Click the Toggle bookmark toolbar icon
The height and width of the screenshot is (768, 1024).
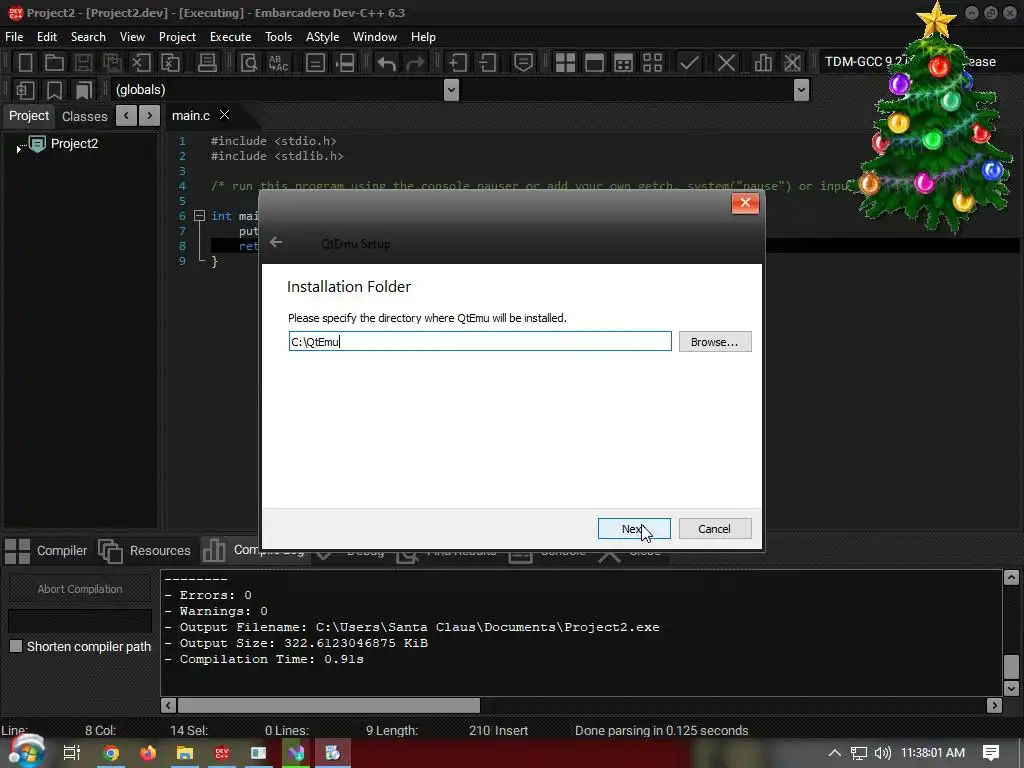(x=55, y=90)
